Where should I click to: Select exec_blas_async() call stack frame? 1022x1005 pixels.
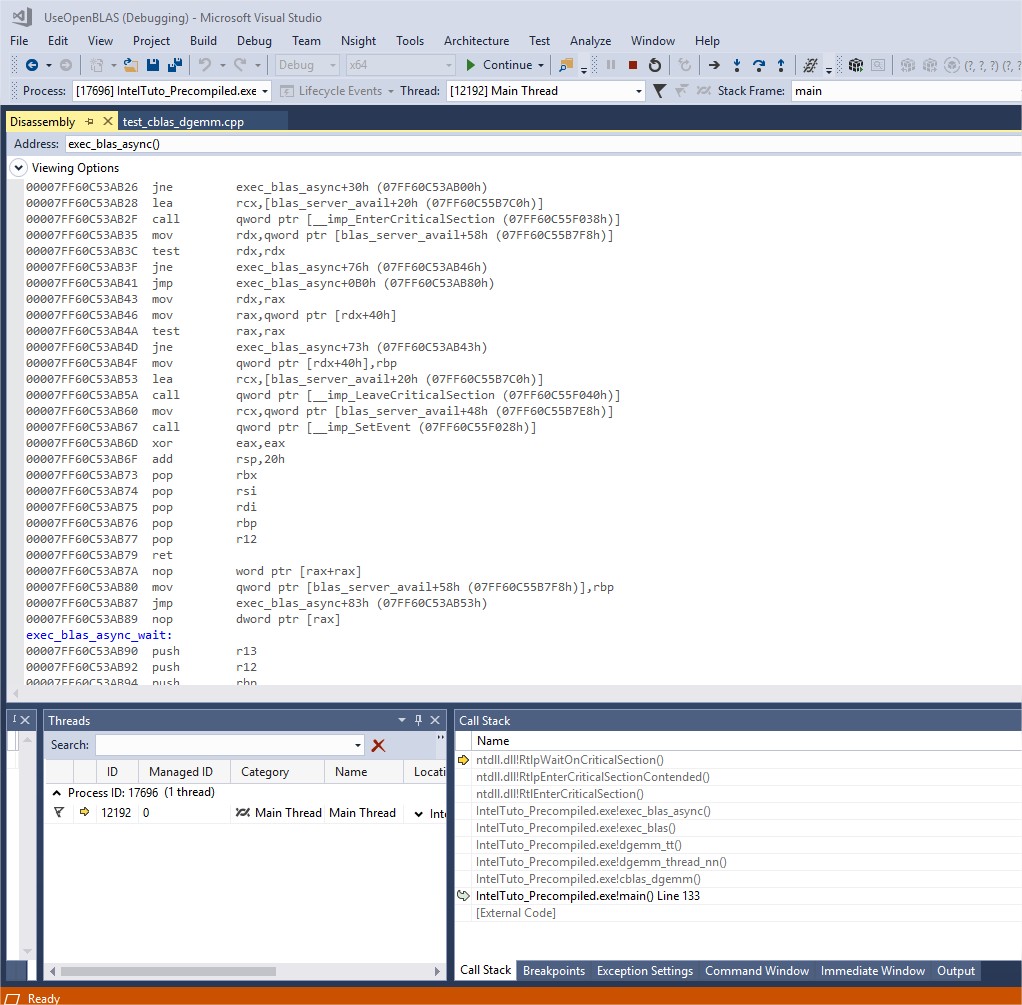(x=593, y=811)
